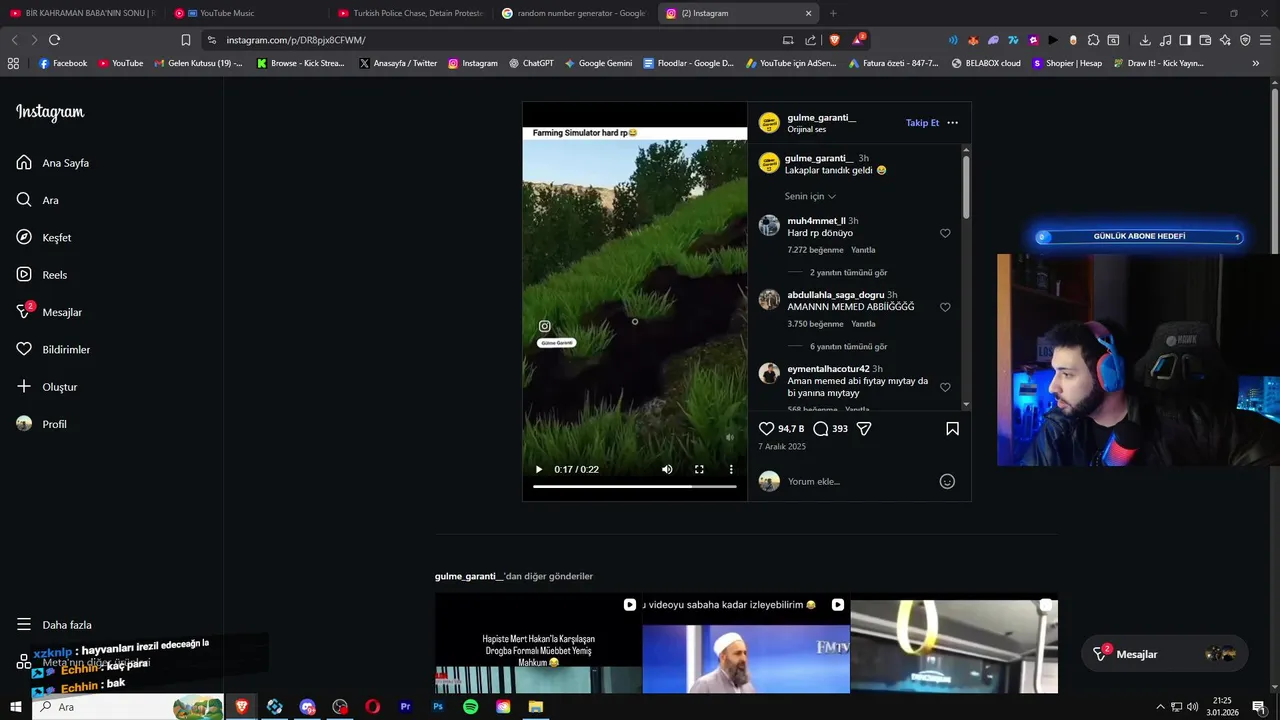The width and height of the screenshot is (1280, 720).
Task: Show hidden system tray icons
Action: click(1160, 707)
